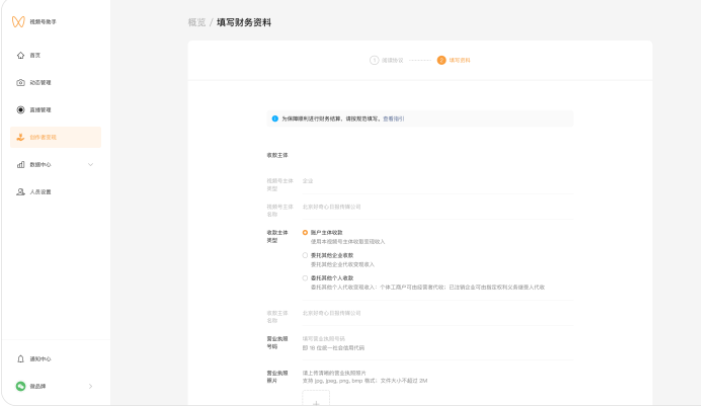This screenshot has width=701, height=408.
Task: Select the highlighted 创作者变现 sidebar item
Action: (55, 137)
